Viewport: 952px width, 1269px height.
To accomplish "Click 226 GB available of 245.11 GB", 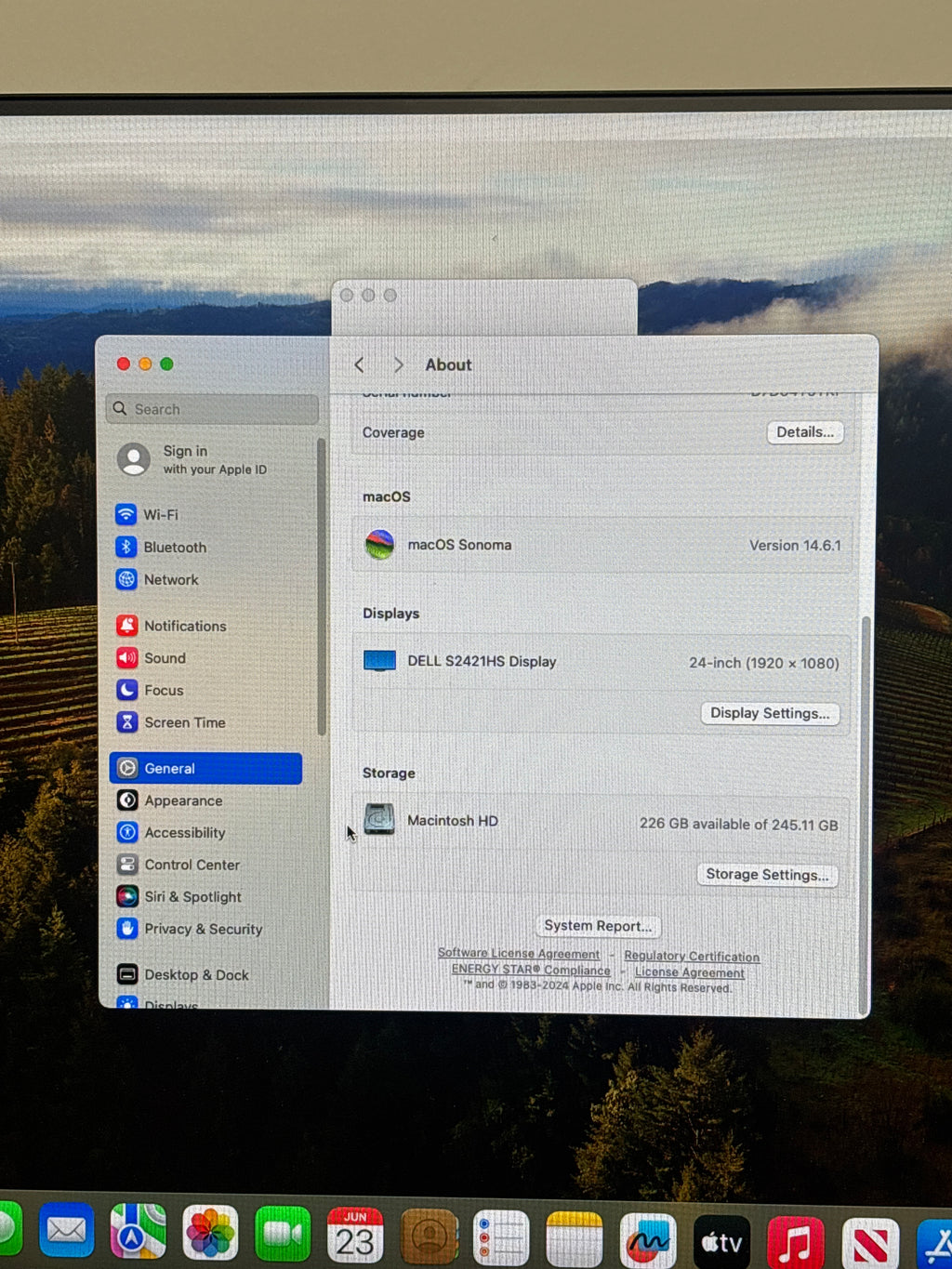I will point(739,824).
